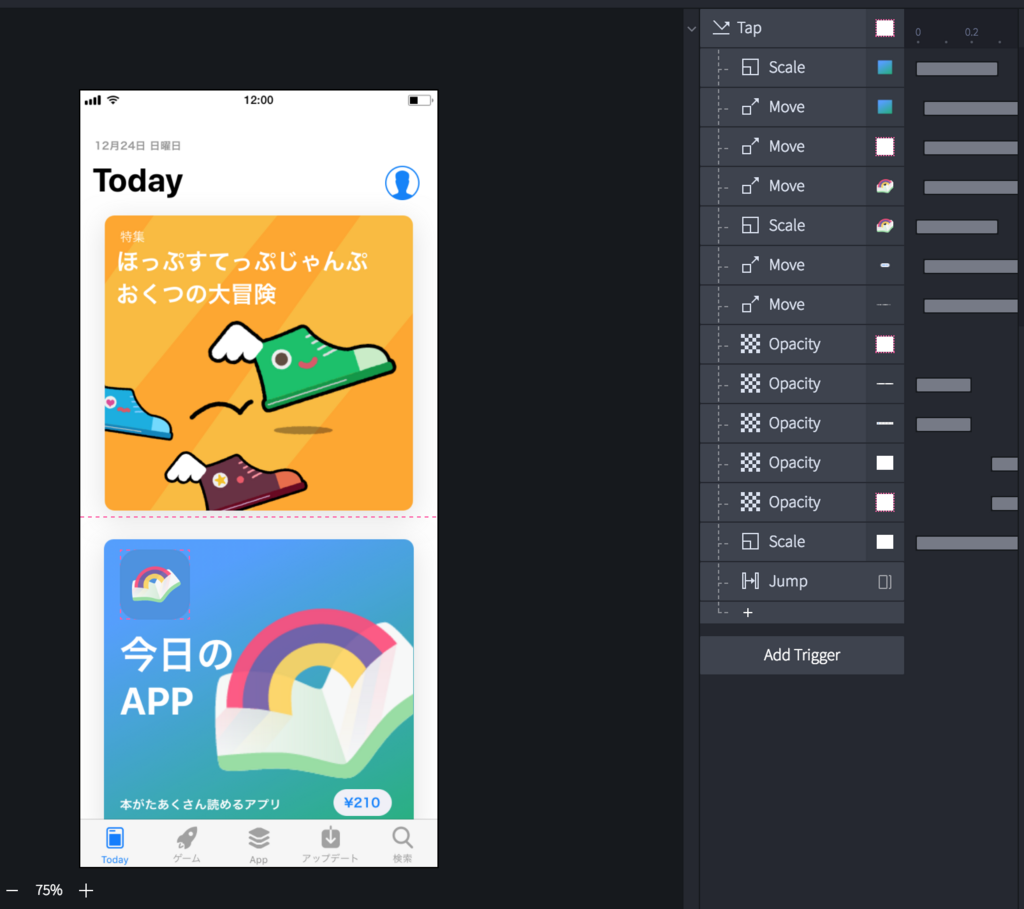Click Move icon in rainbow-thumbnail Move row
The image size is (1024, 909).
750,186
